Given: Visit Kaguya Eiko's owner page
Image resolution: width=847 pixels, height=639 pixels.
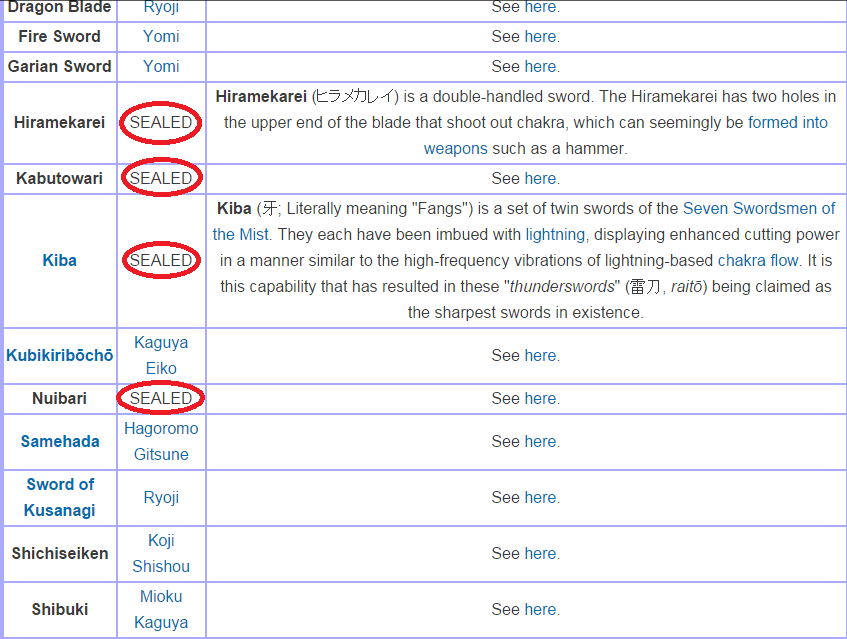Looking at the screenshot, I should click(x=161, y=355).
